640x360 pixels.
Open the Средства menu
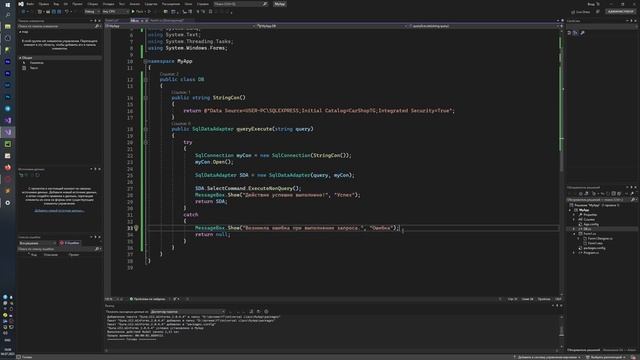pyautogui.click(x=151, y=4)
